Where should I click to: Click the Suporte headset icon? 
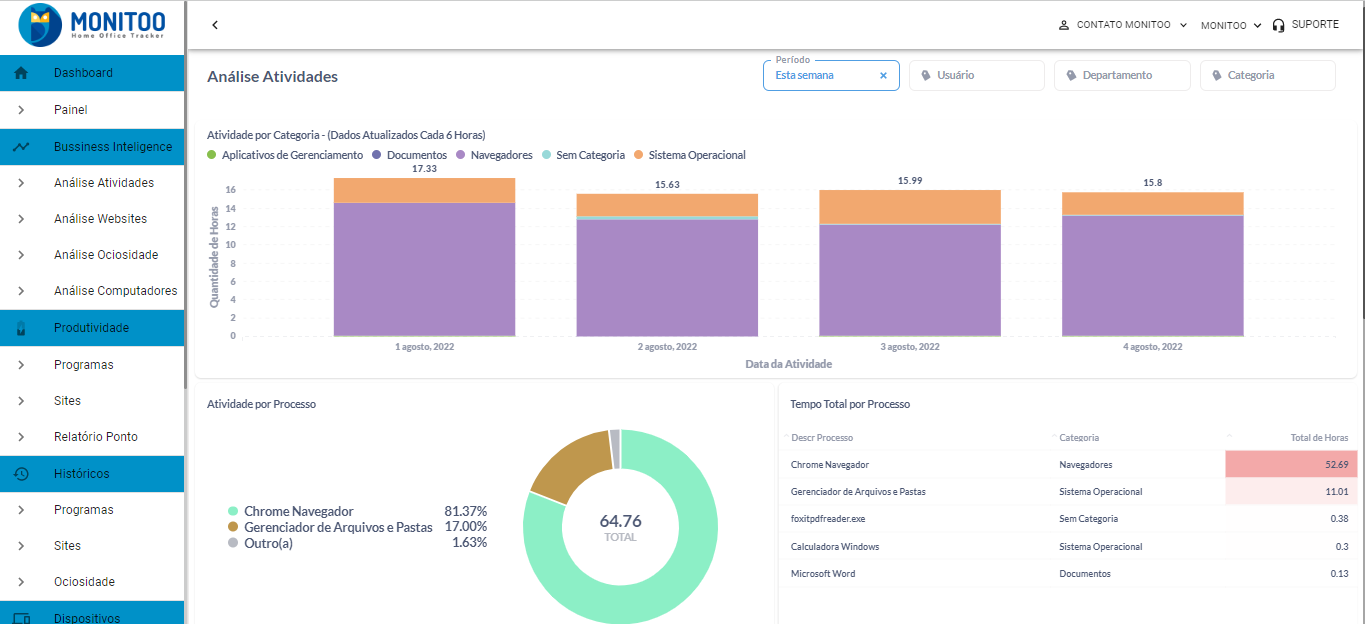tap(1278, 25)
